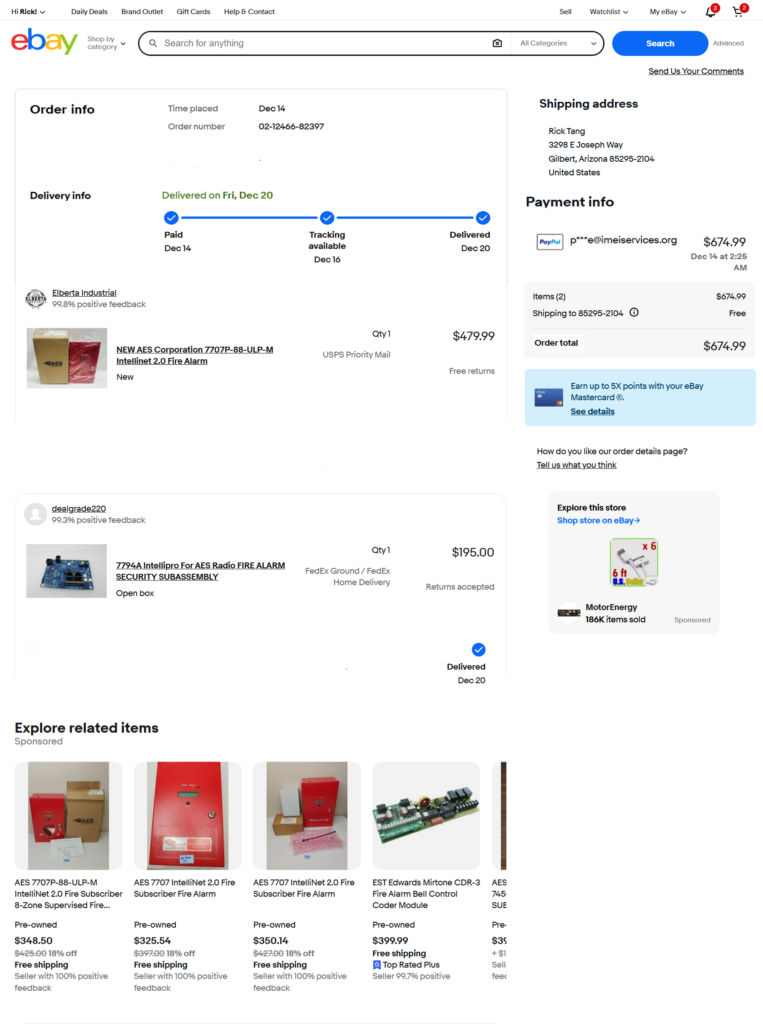Image resolution: width=763 pixels, height=1024 pixels.
Task: Click the notifications bell icon
Action: coord(711,11)
